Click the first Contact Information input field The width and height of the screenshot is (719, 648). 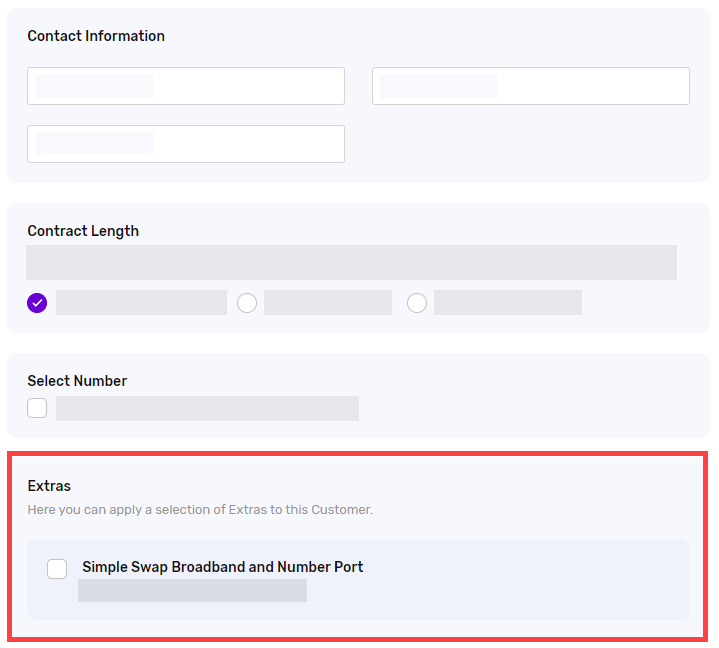pyautogui.click(x=186, y=86)
